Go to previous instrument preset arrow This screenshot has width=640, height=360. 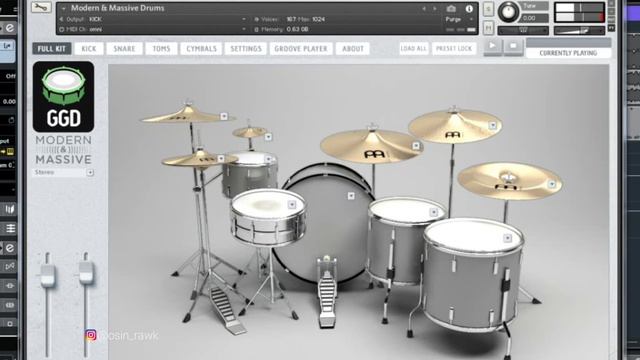424,9
